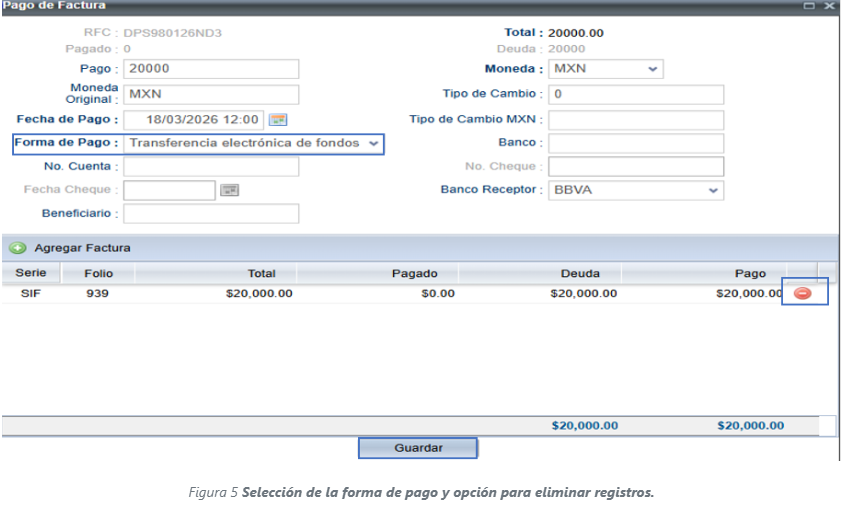Open the Fecha de Pago calendar picker
This screenshot has width=843, height=513.
[x=278, y=120]
